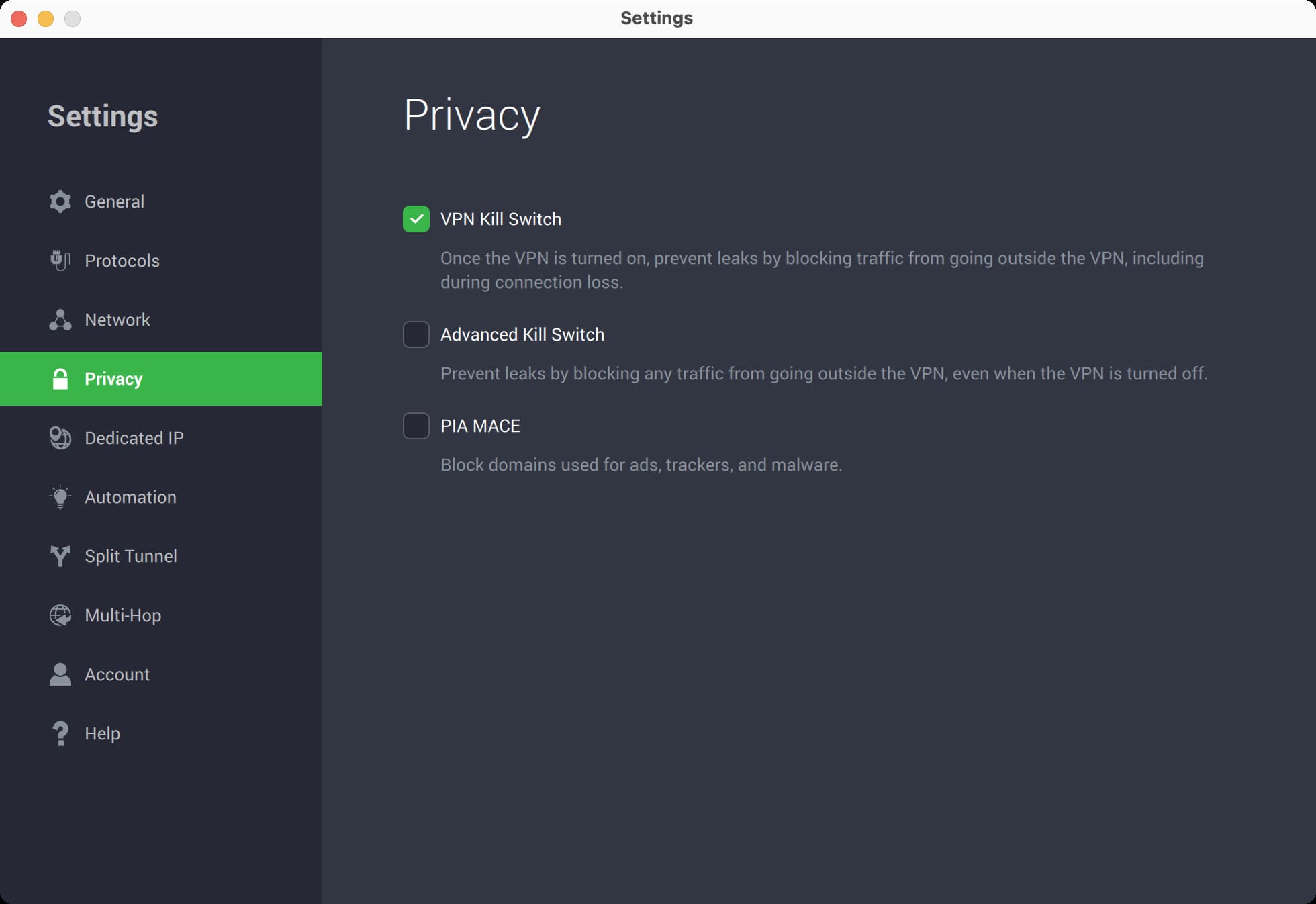1316x904 pixels.
Task: Expand the Multi-Hop settings section
Action: (123, 615)
